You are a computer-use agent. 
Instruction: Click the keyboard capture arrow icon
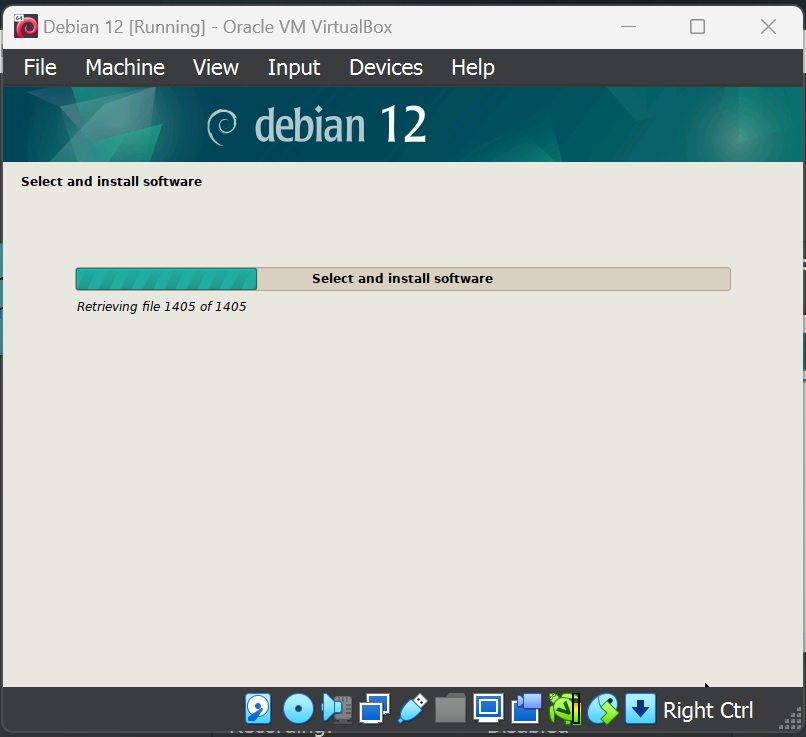(x=640, y=709)
